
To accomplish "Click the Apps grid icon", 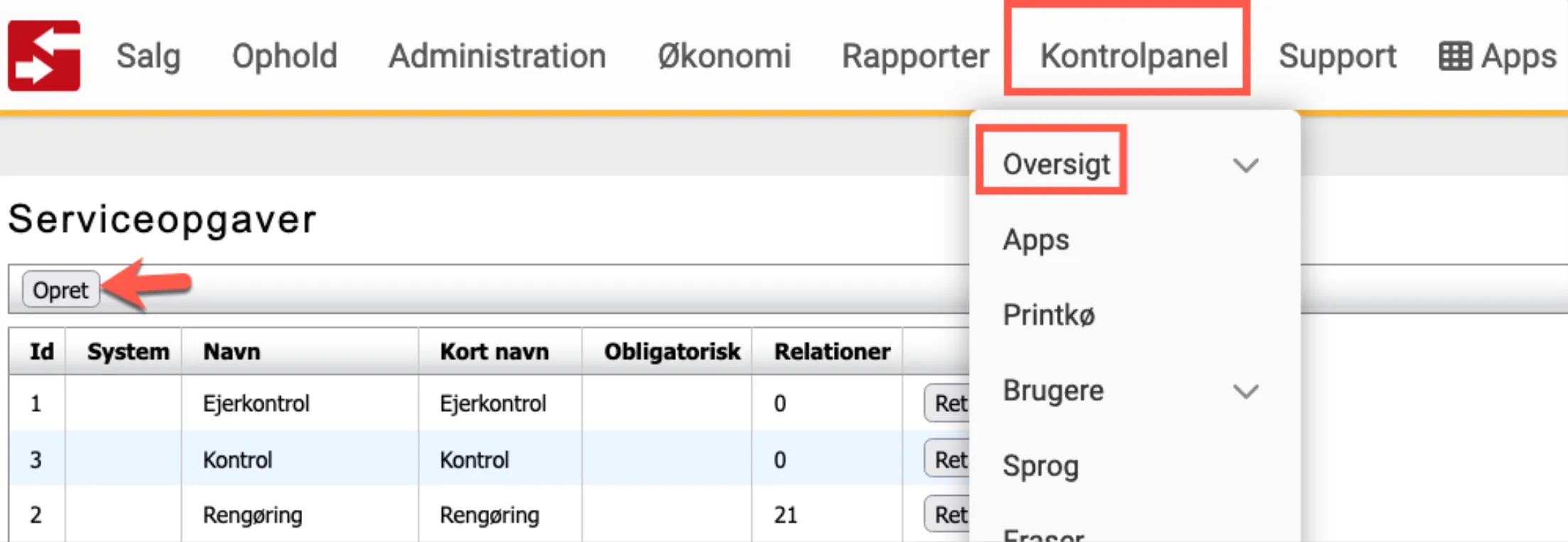I will pyautogui.click(x=1454, y=56).
